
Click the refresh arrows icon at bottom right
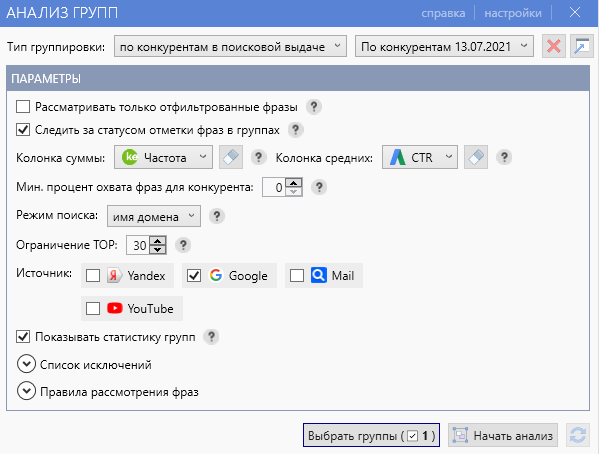click(x=578, y=435)
